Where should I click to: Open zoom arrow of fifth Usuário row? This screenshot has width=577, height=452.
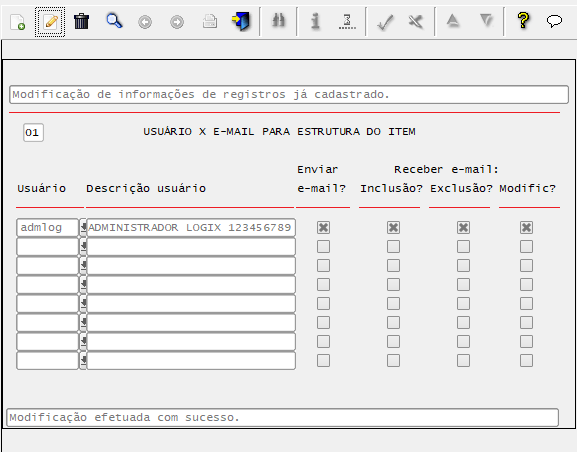83,304
